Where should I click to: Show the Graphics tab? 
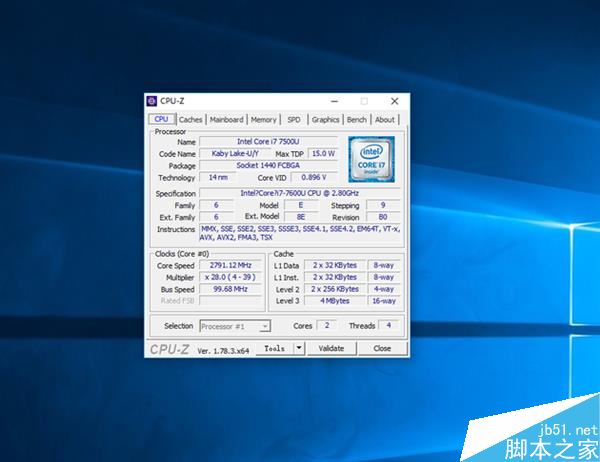point(325,120)
